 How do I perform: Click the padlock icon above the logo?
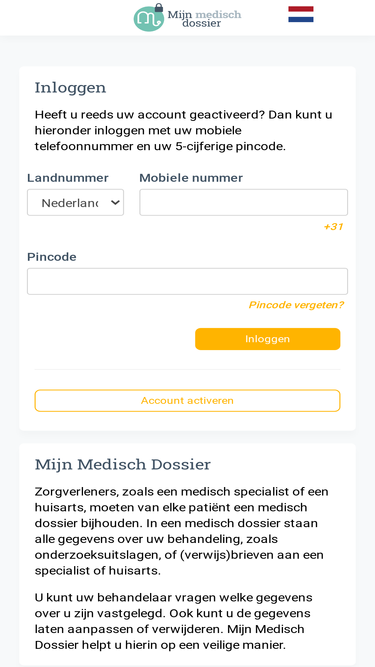(x=158, y=8)
